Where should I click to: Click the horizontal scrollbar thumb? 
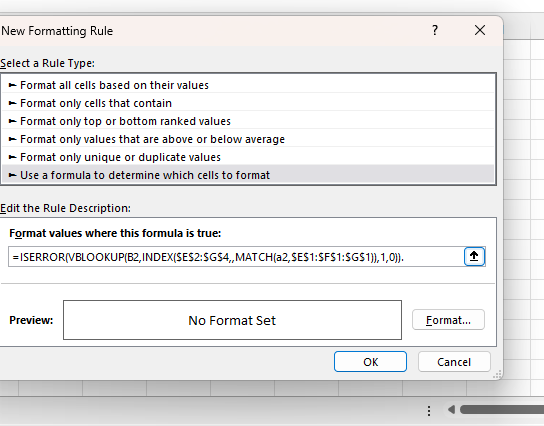502,410
